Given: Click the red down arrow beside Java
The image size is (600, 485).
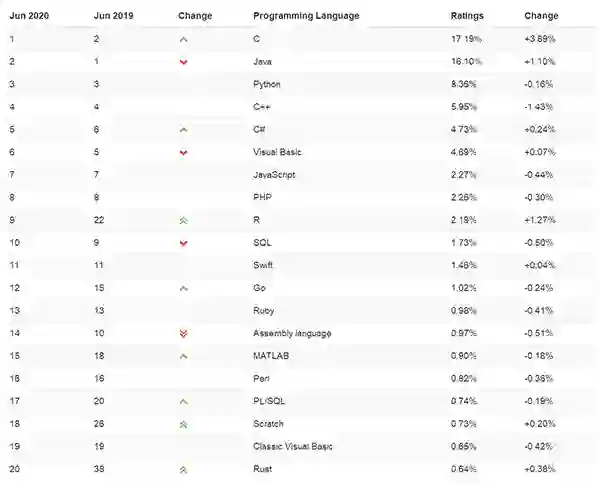Looking at the screenshot, I should (x=183, y=62).
